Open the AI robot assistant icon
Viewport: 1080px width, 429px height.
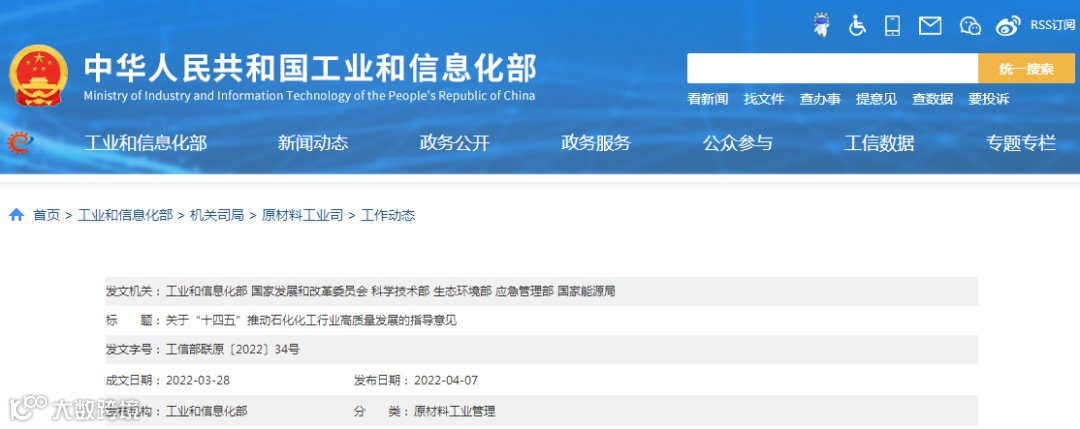pos(821,25)
